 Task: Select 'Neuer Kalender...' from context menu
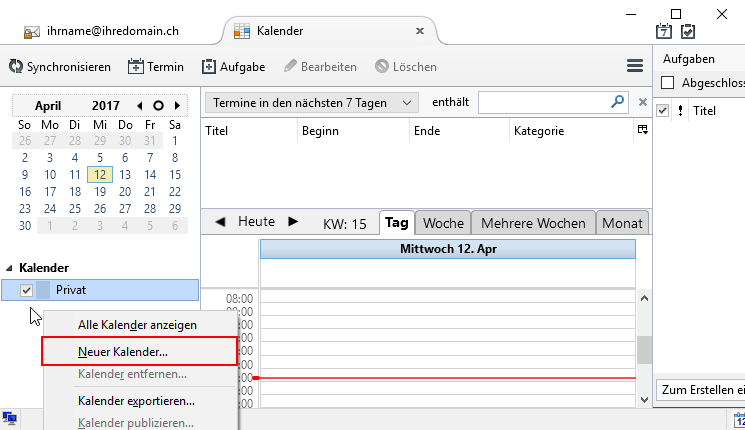tap(123, 352)
